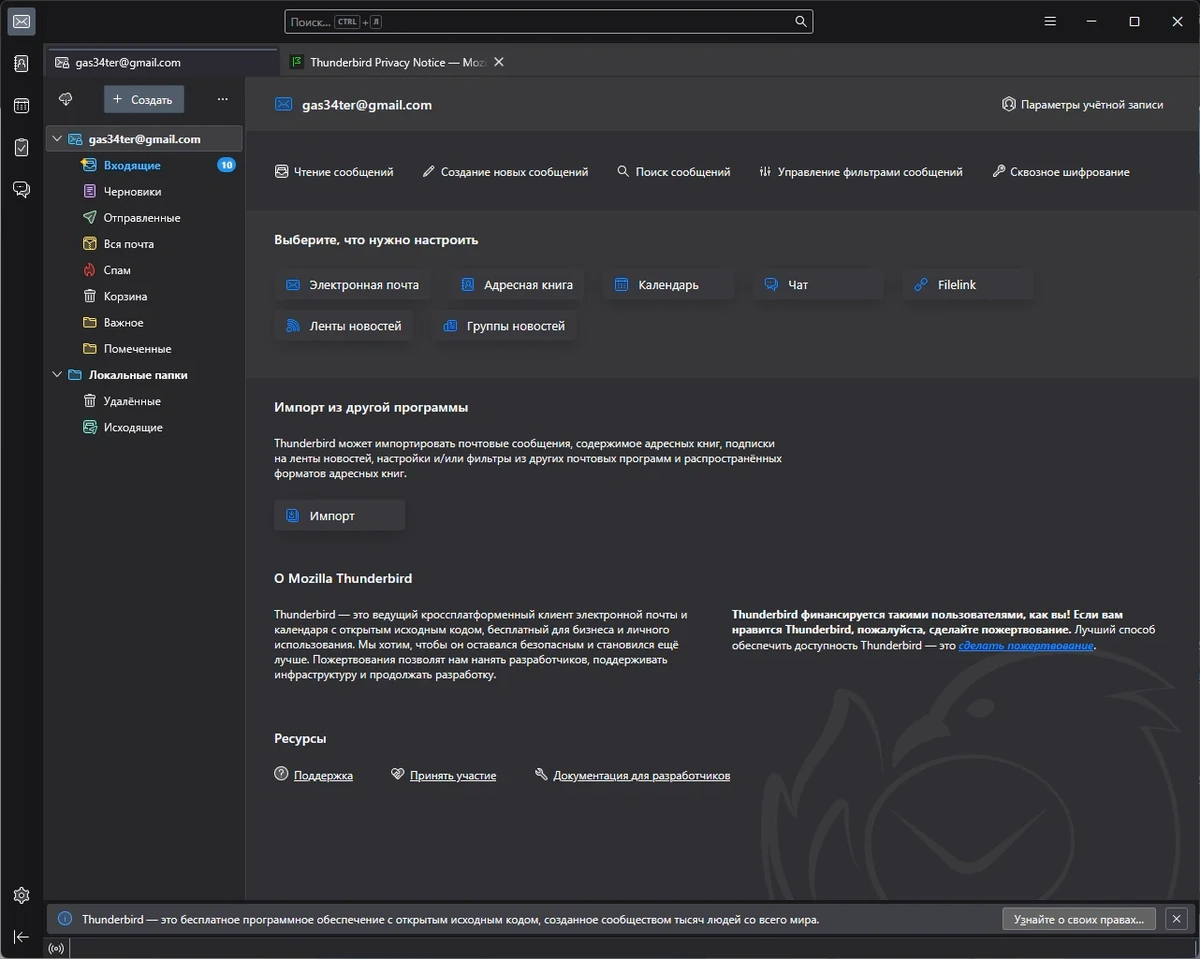Set up Группы новостей
Image resolution: width=1200 pixels, height=959 pixels.
click(504, 326)
